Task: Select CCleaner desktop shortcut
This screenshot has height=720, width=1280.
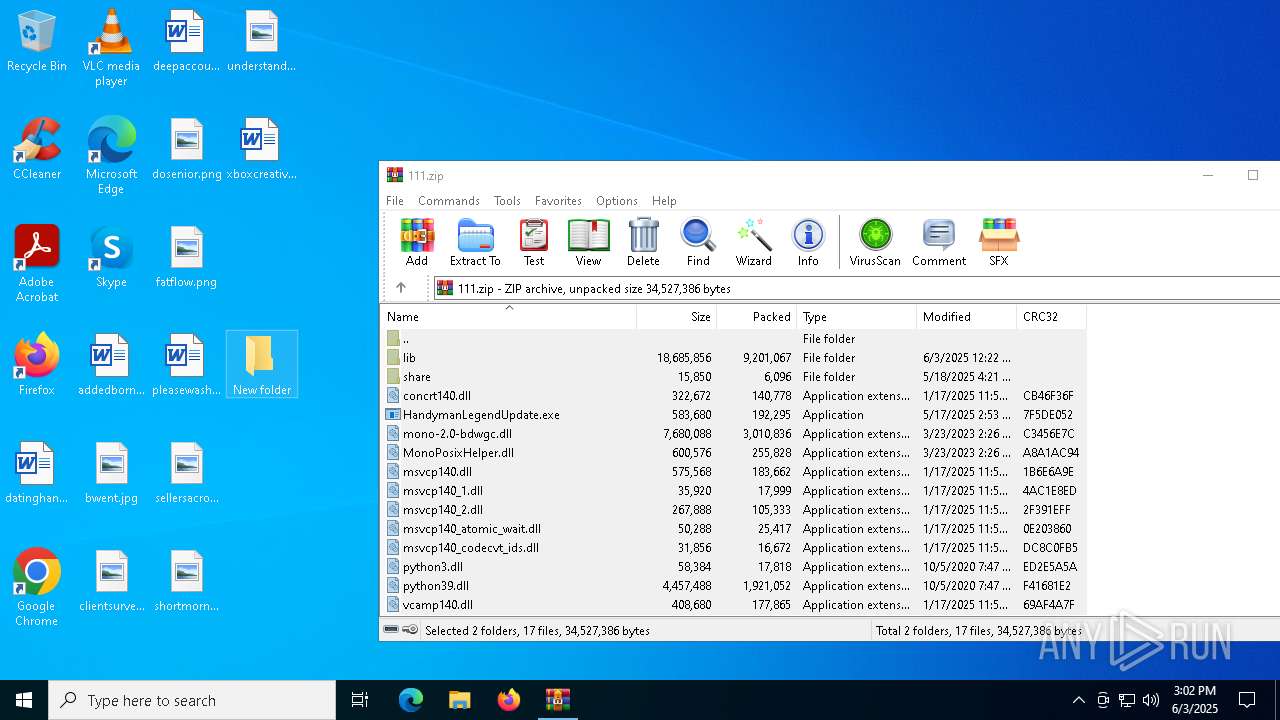Action: point(37,149)
